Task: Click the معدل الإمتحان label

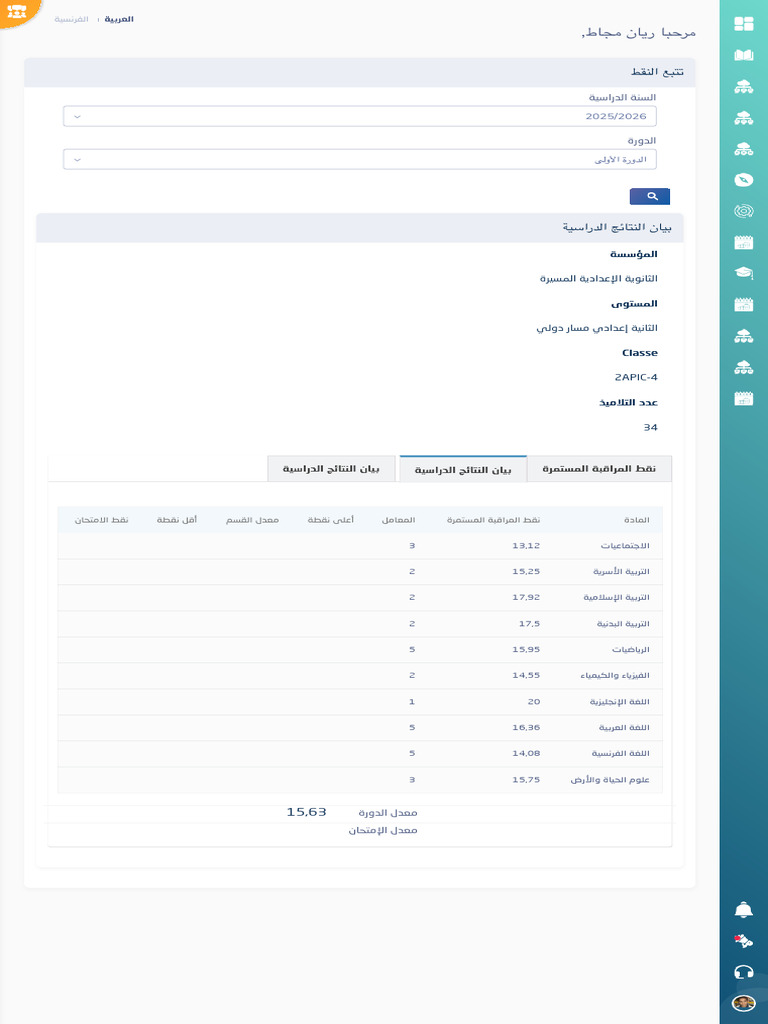Action: (383, 831)
